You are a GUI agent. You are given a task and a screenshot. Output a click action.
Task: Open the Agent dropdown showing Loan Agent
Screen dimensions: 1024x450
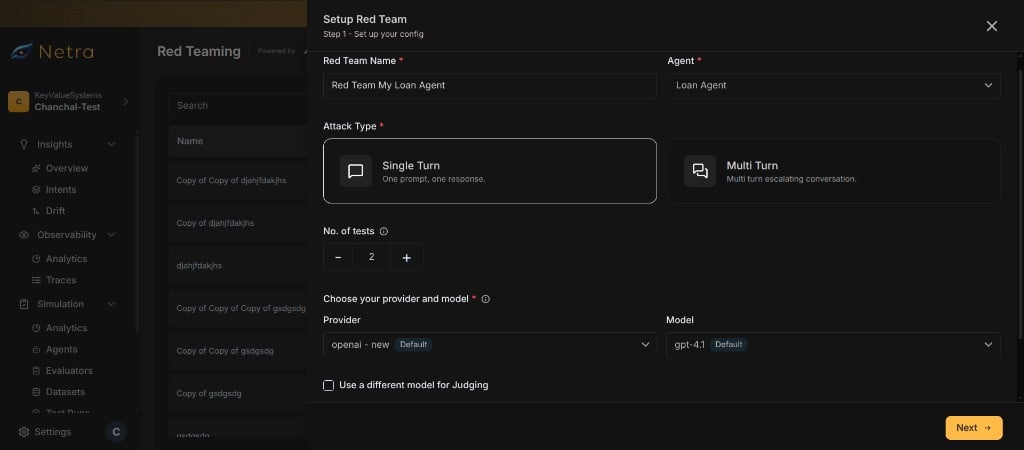tap(834, 85)
